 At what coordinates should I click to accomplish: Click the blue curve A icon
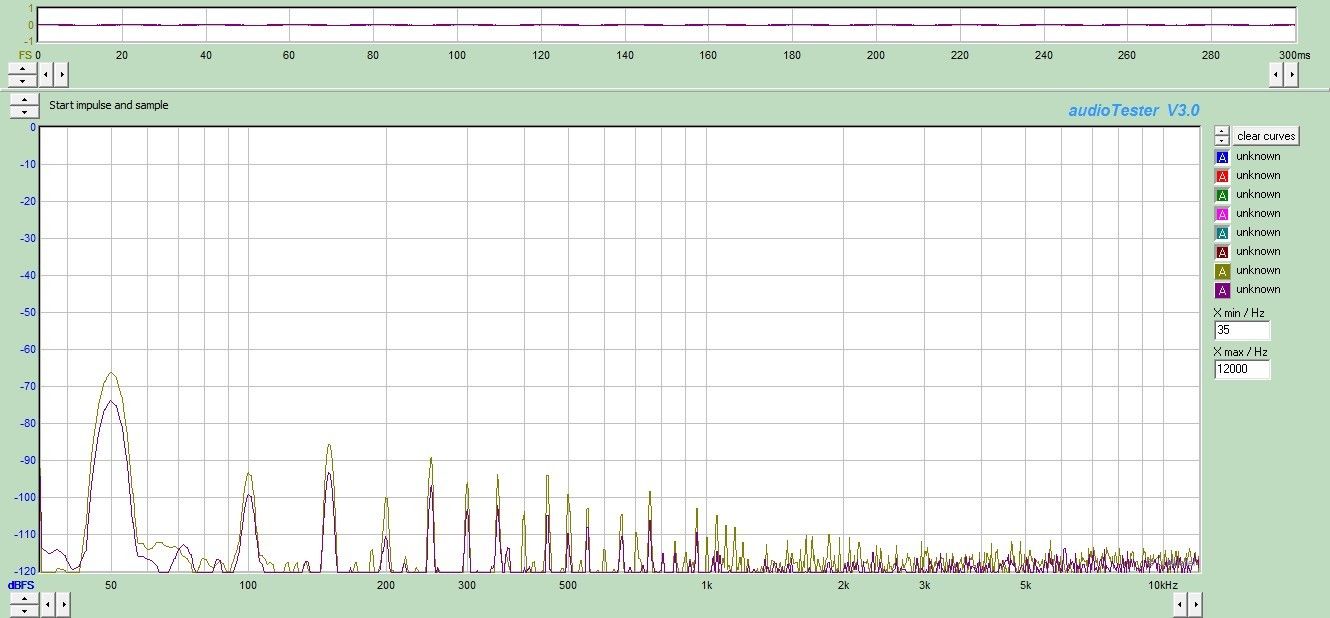pyautogui.click(x=1221, y=157)
